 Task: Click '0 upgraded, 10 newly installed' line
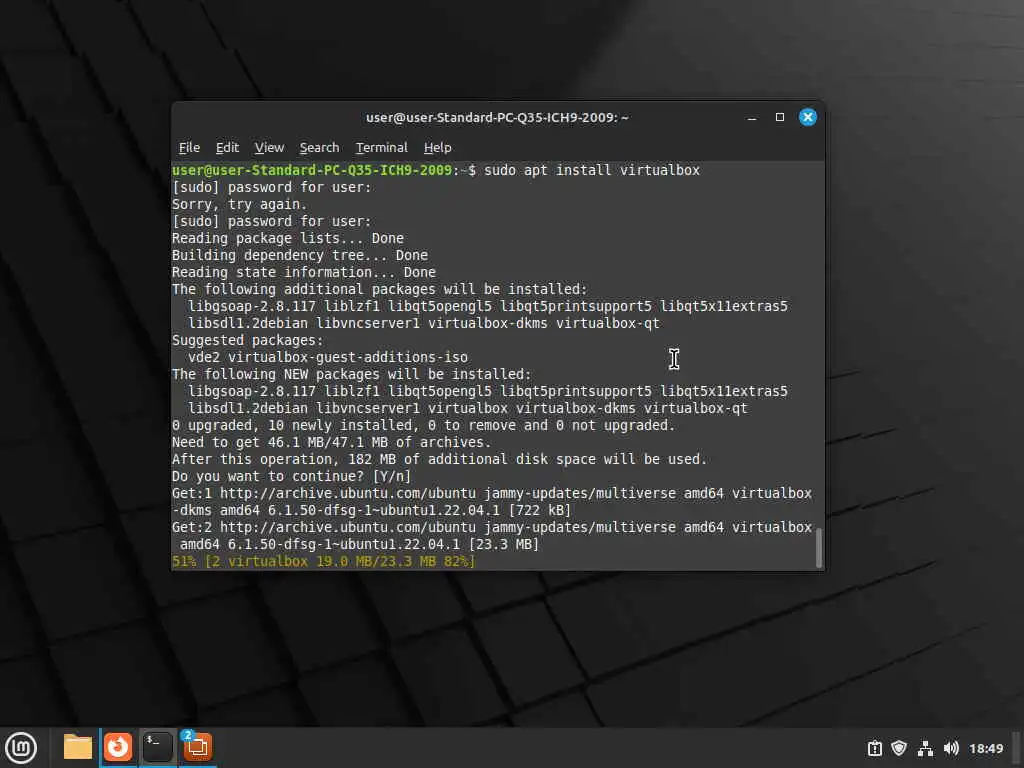423,425
